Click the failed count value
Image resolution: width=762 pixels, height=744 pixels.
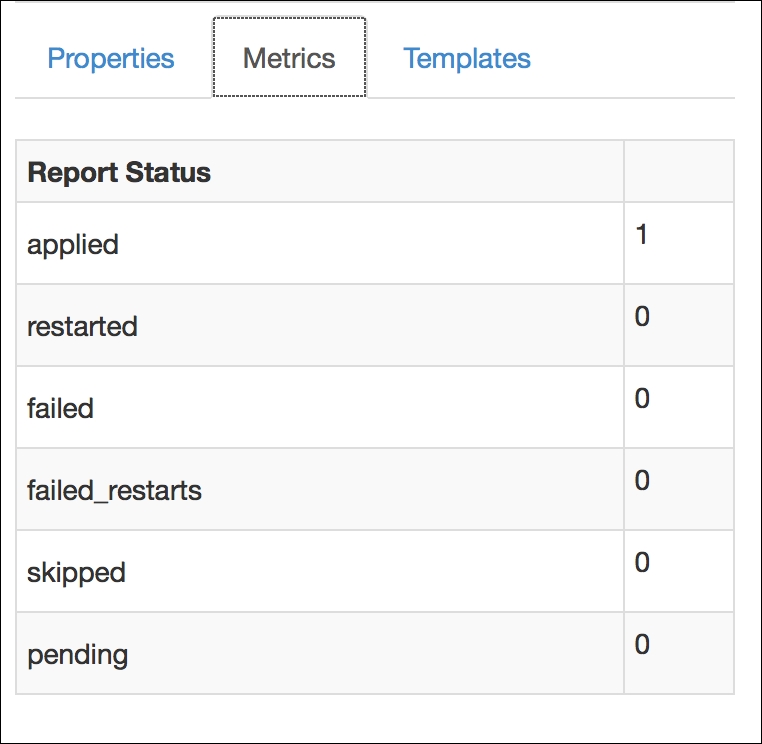point(642,399)
